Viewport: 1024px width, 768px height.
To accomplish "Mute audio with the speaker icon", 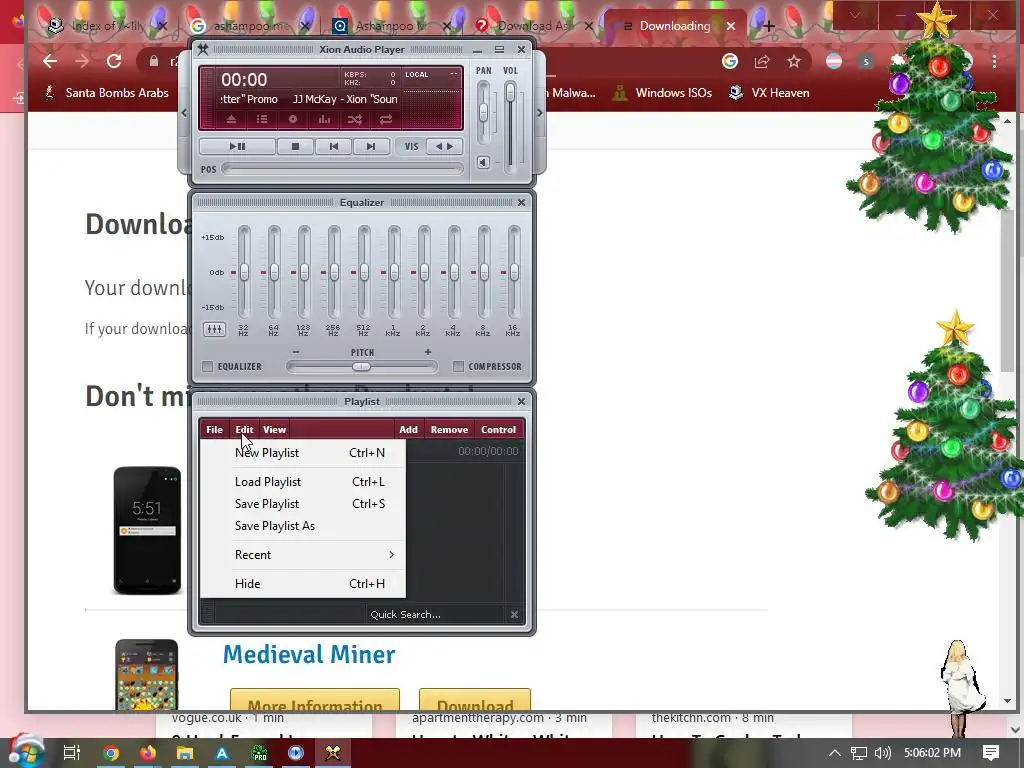I will coord(483,162).
